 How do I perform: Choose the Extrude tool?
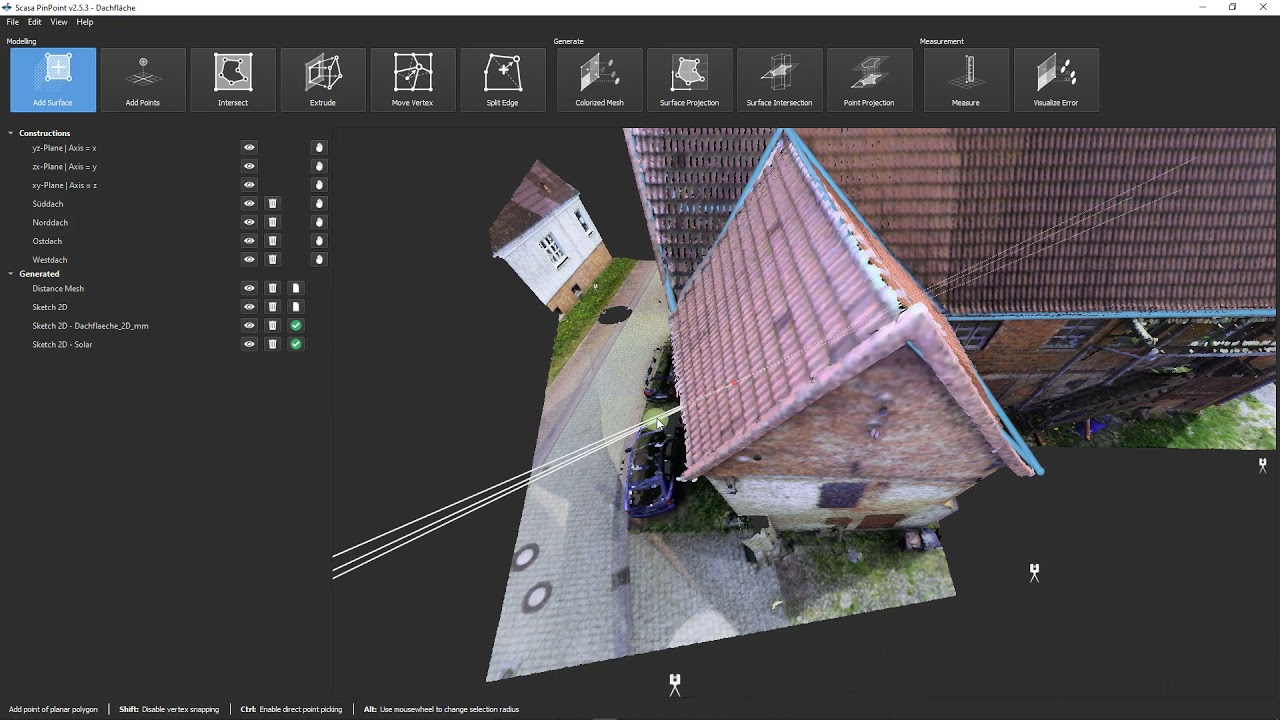323,80
